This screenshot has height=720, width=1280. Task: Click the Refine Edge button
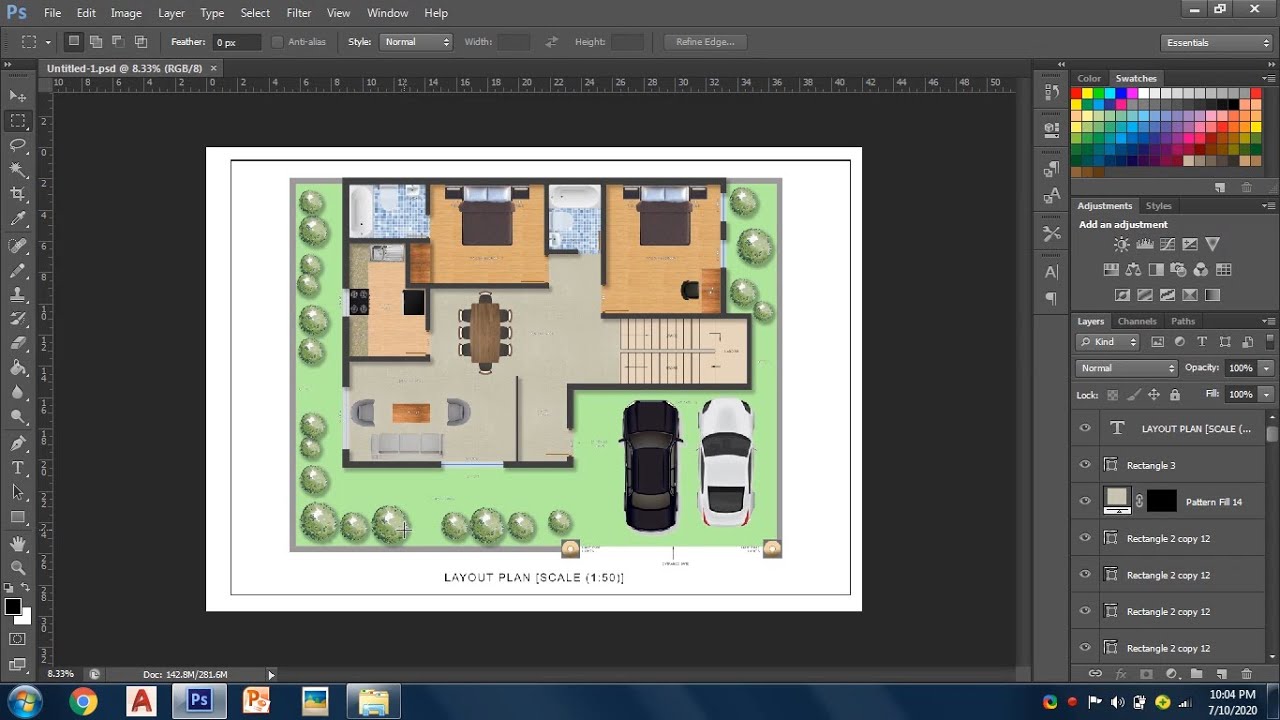(x=705, y=42)
